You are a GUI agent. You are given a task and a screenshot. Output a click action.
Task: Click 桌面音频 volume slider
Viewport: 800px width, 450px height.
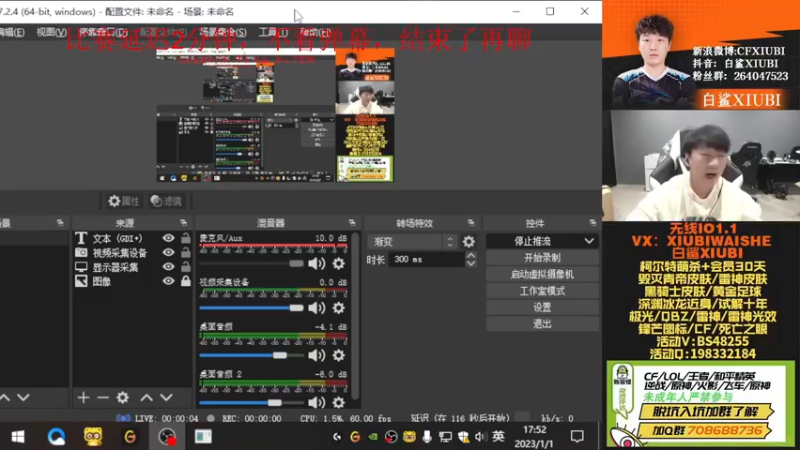(251, 355)
